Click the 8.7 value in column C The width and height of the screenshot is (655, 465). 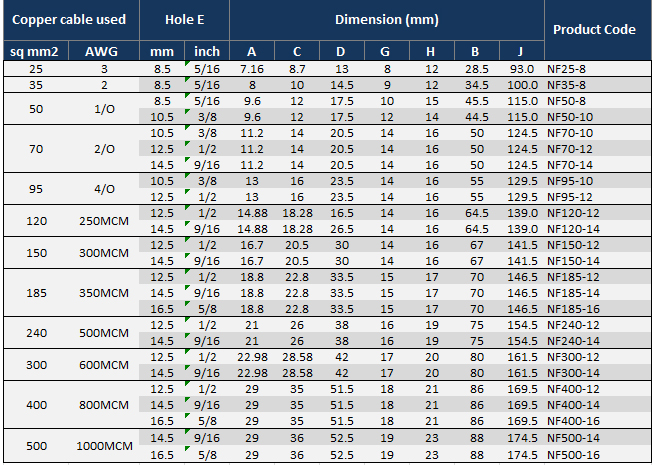[297, 69]
